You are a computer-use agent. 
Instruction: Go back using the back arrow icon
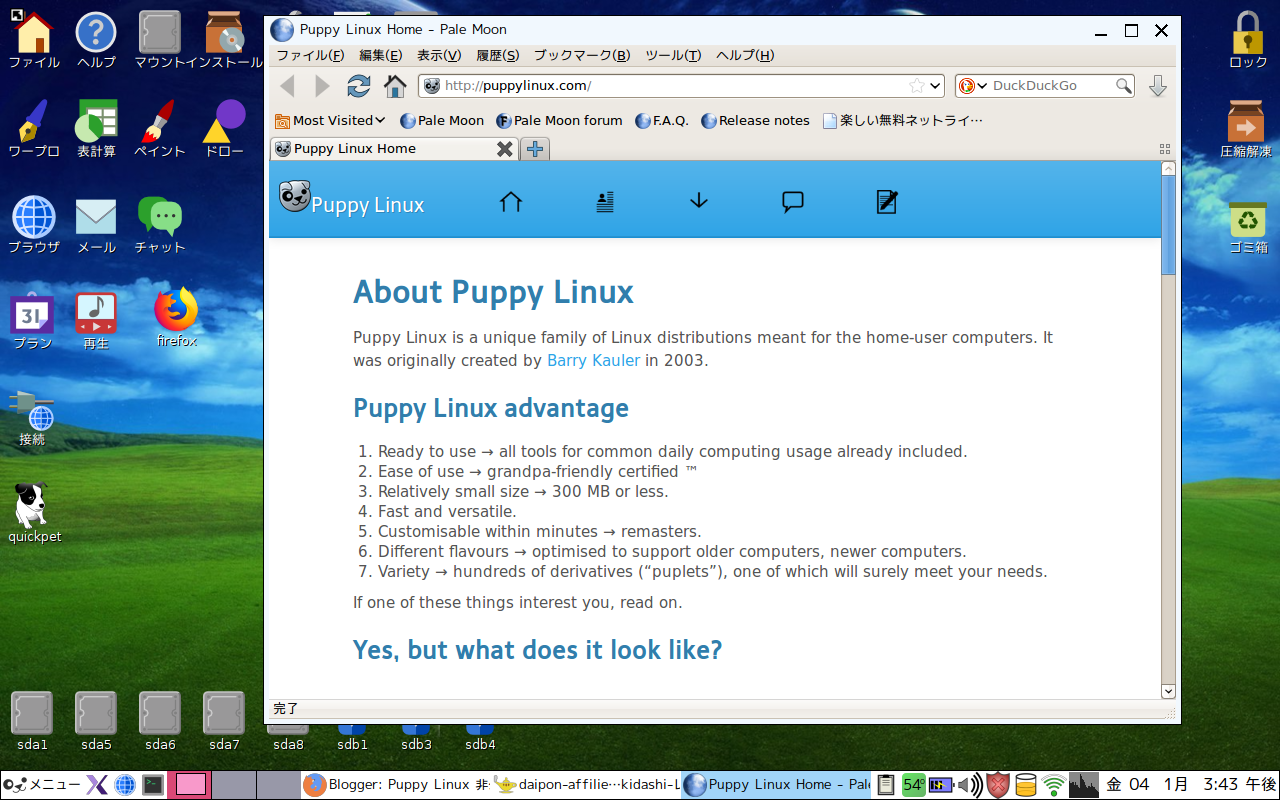[x=287, y=86]
